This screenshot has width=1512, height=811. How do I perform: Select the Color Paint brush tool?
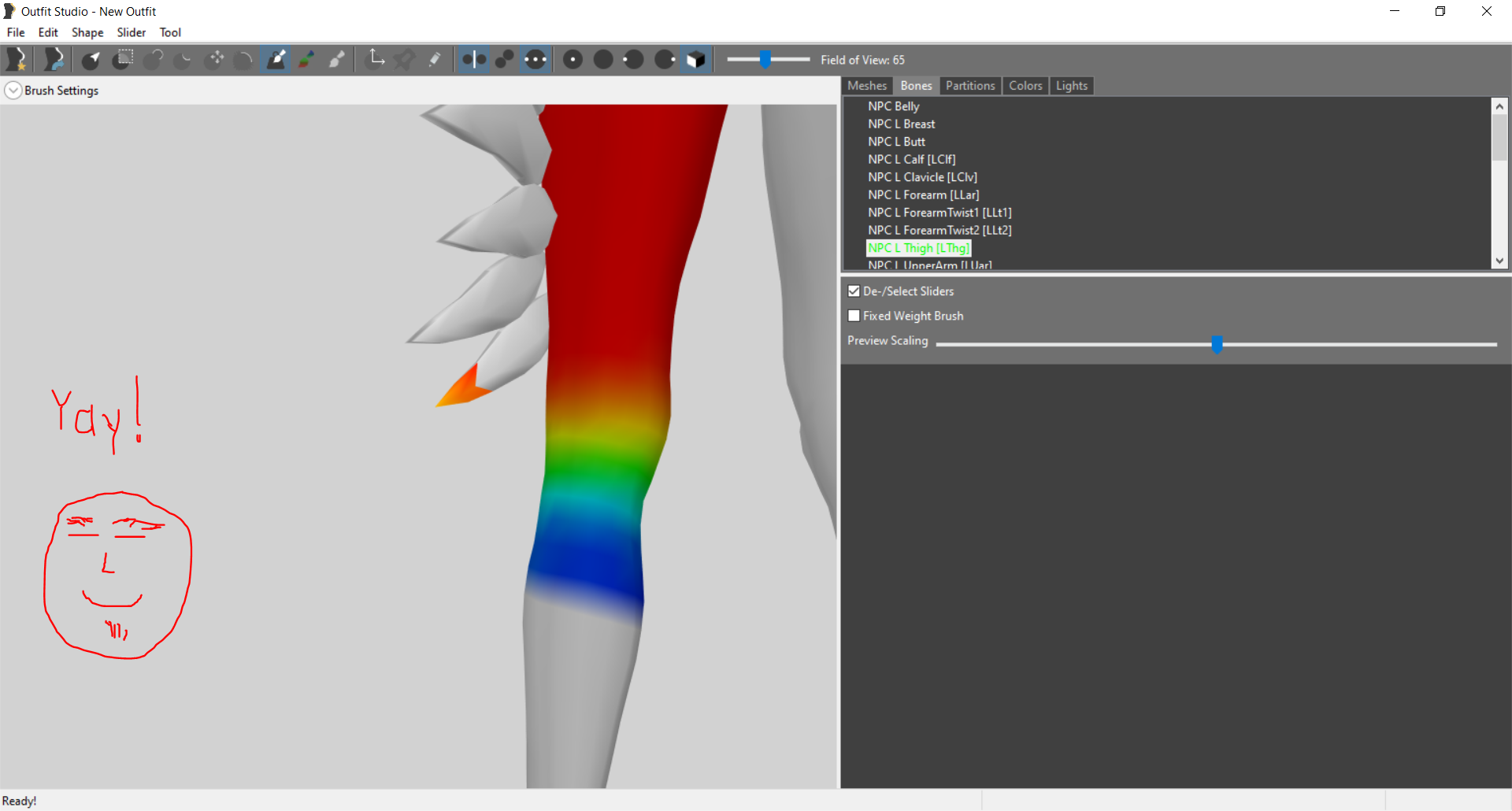tap(306, 59)
